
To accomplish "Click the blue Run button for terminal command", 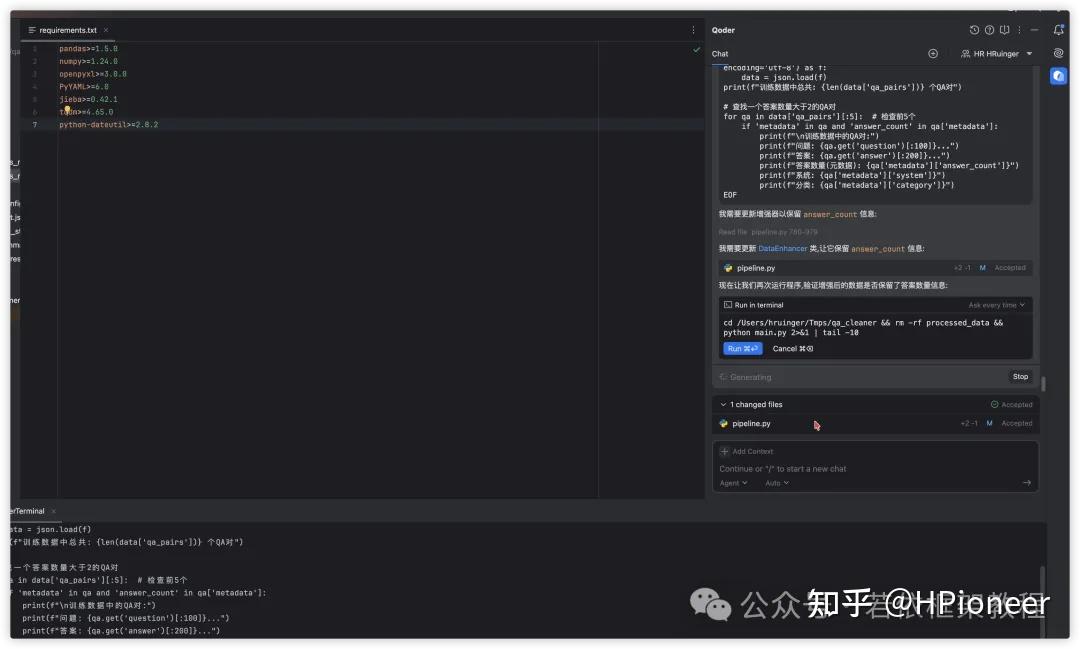I will pyautogui.click(x=741, y=348).
